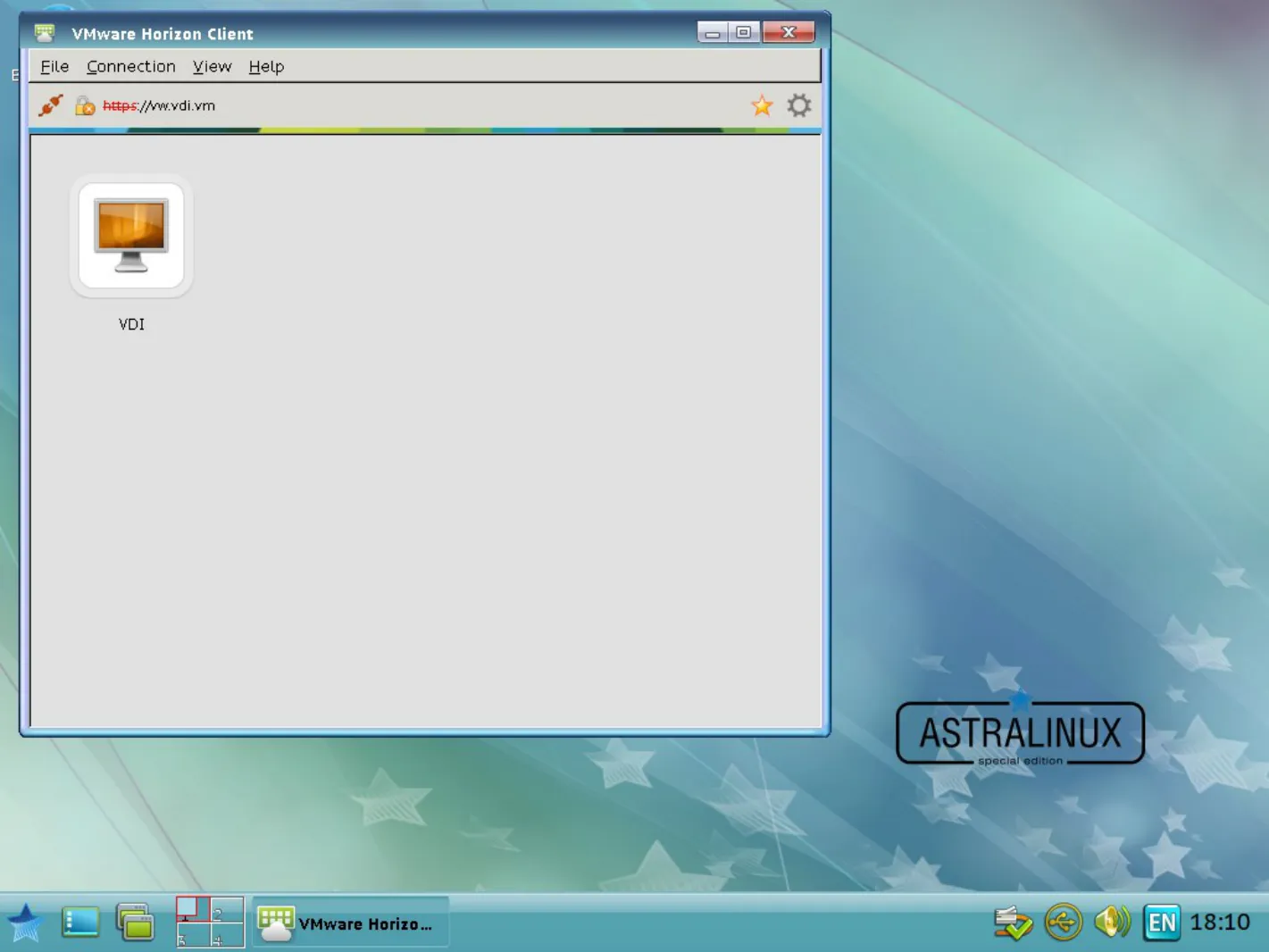This screenshot has width=1269, height=952.
Task: Toggle the favorite star for this server
Action: pyautogui.click(x=762, y=106)
